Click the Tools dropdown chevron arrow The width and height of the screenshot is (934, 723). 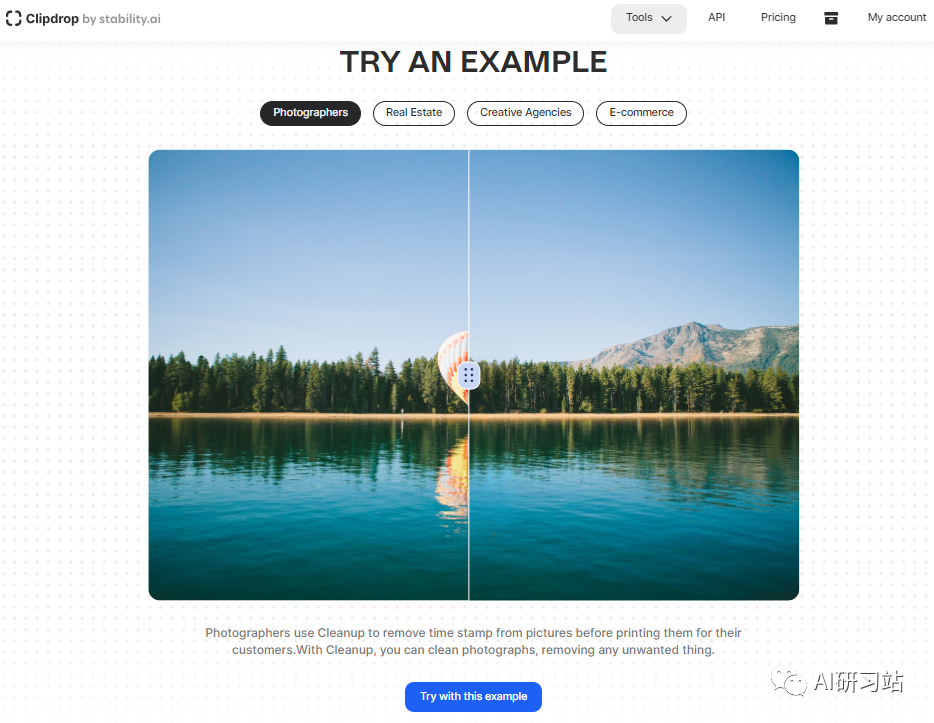[x=667, y=18]
